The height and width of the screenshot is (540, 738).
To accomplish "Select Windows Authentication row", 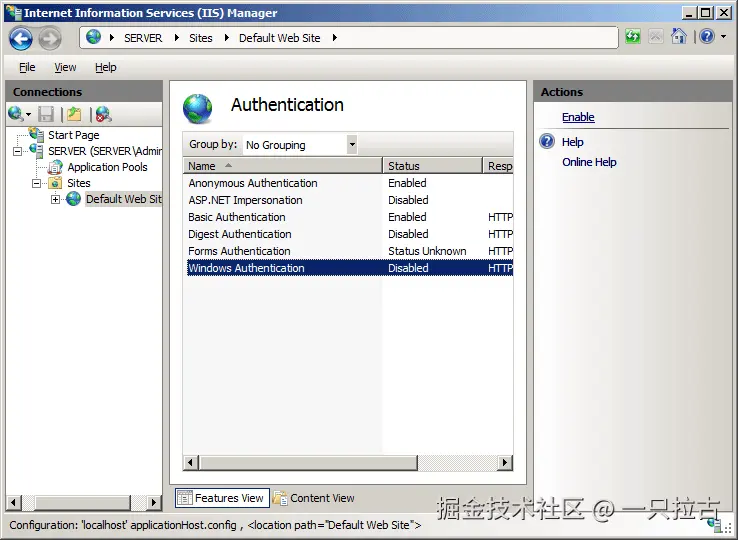I will [350, 268].
